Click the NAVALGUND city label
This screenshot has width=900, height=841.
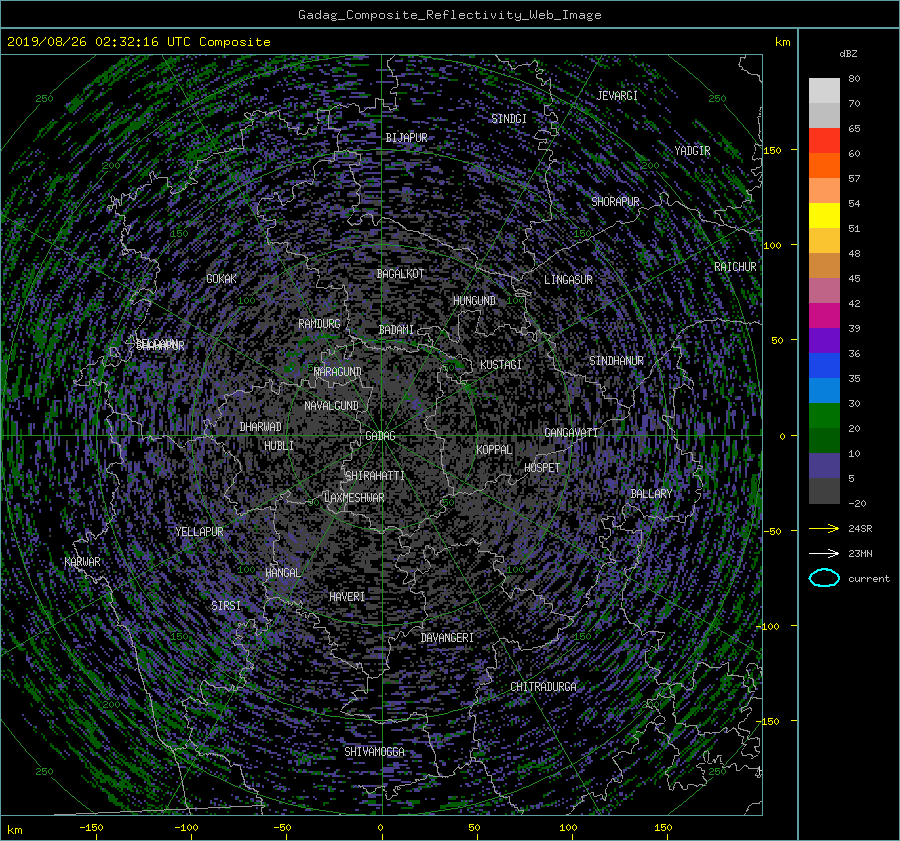point(331,406)
